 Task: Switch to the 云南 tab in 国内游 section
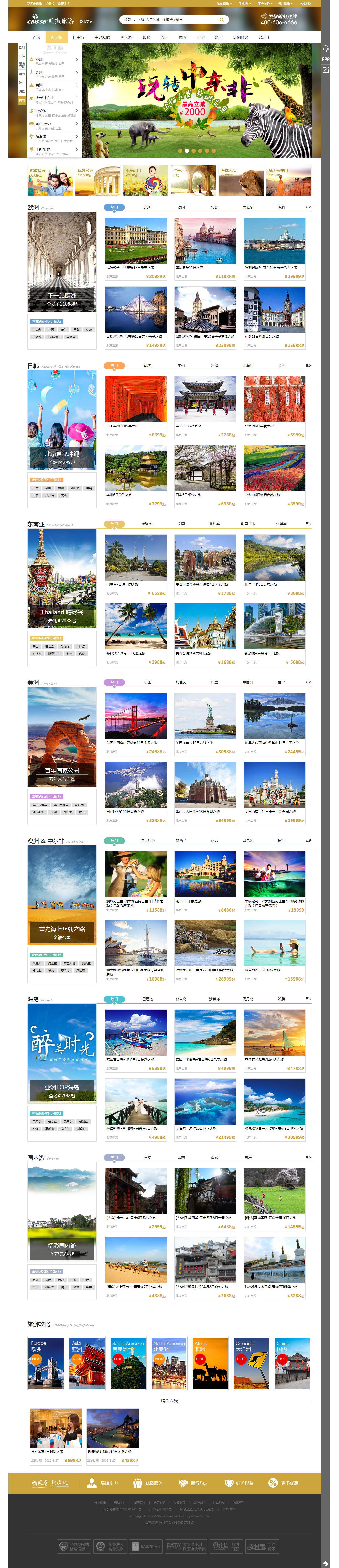pos(181,1158)
